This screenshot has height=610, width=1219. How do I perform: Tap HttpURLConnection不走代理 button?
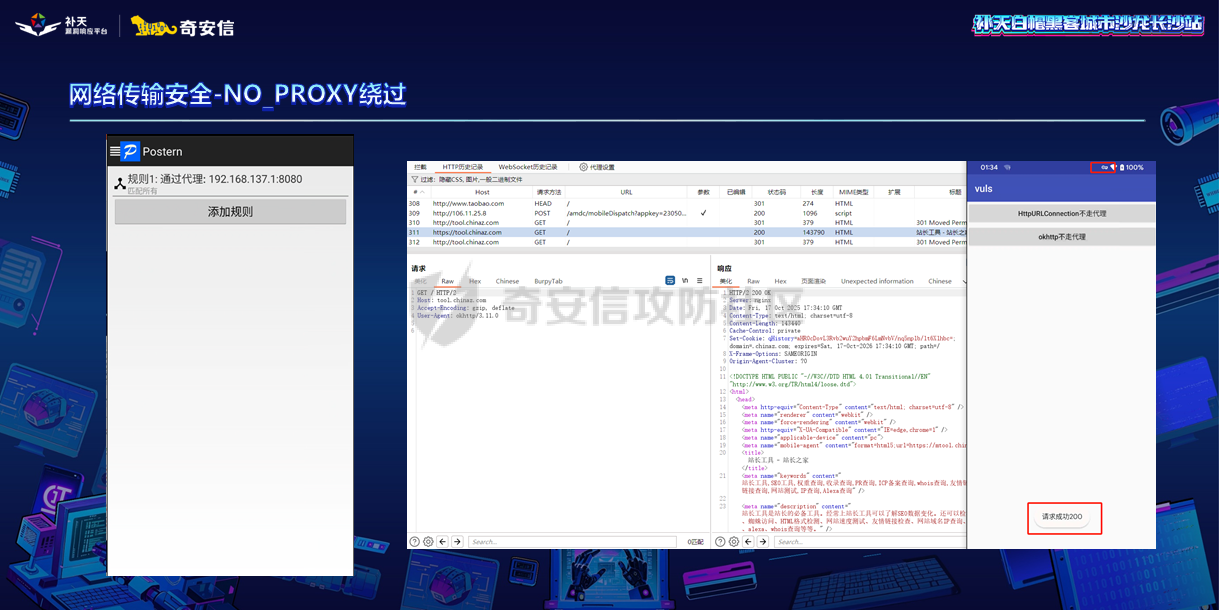click(x=1062, y=214)
